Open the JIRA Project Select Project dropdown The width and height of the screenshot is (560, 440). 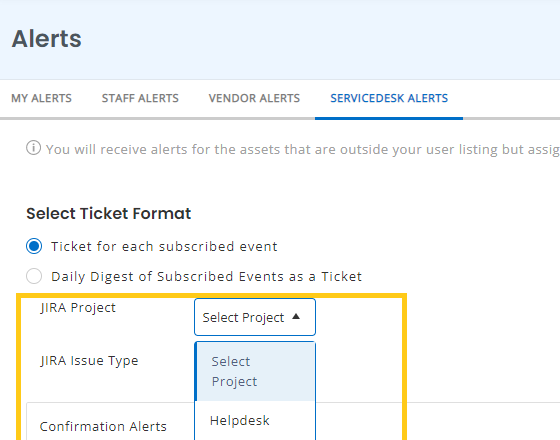(x=255, y=317)
